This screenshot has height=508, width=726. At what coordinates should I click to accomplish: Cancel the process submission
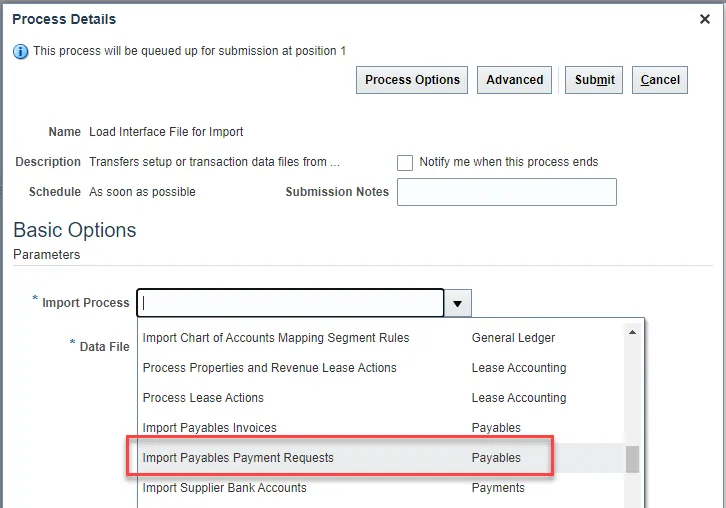(660, 80)
